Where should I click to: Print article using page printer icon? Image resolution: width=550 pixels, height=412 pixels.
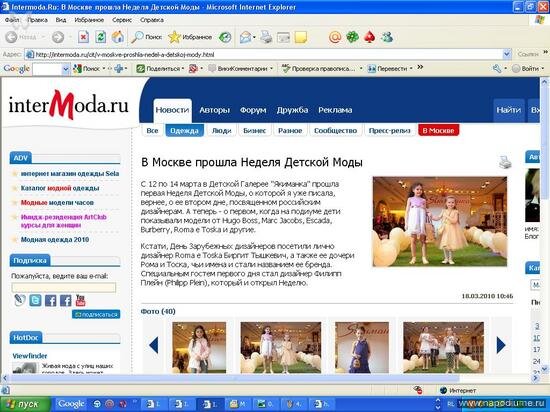(505, 162)
